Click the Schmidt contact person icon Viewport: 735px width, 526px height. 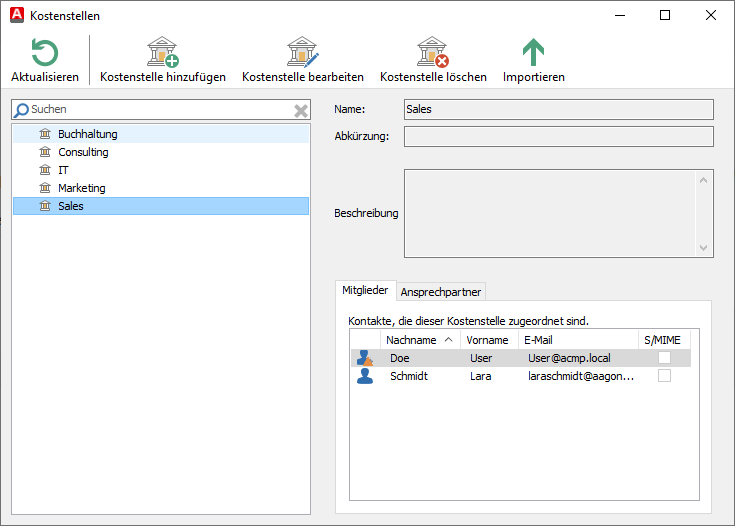(x=365, y=376)
